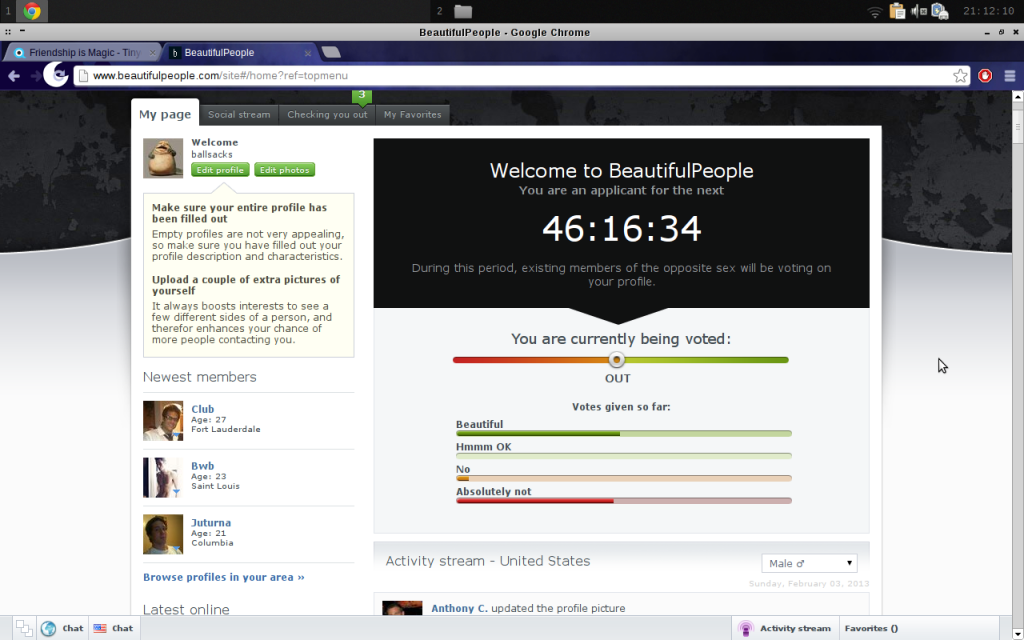Follow Browse profiles in your area link
This screenshot has width=1024, height=640.
223,577
